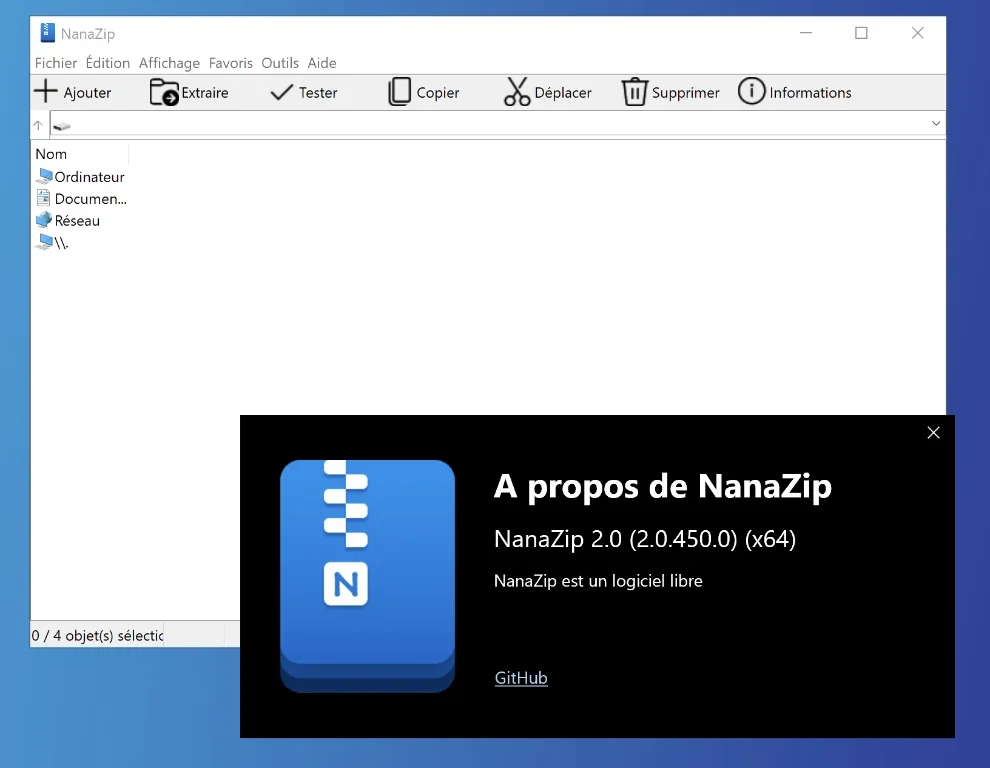Go up one folder level arrow

(x=39, y=125)
